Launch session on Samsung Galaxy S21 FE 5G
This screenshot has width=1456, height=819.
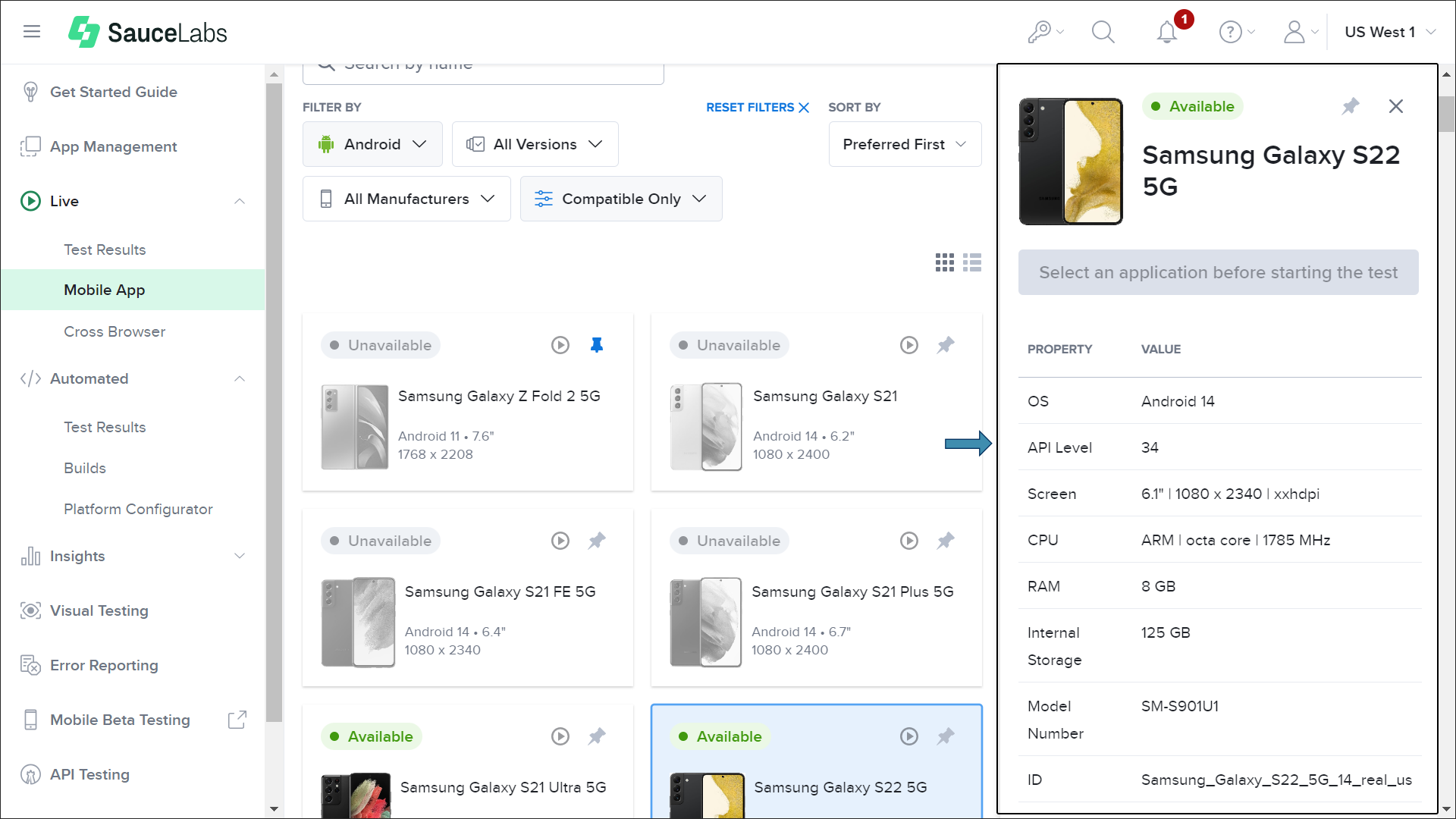point(560,541)
